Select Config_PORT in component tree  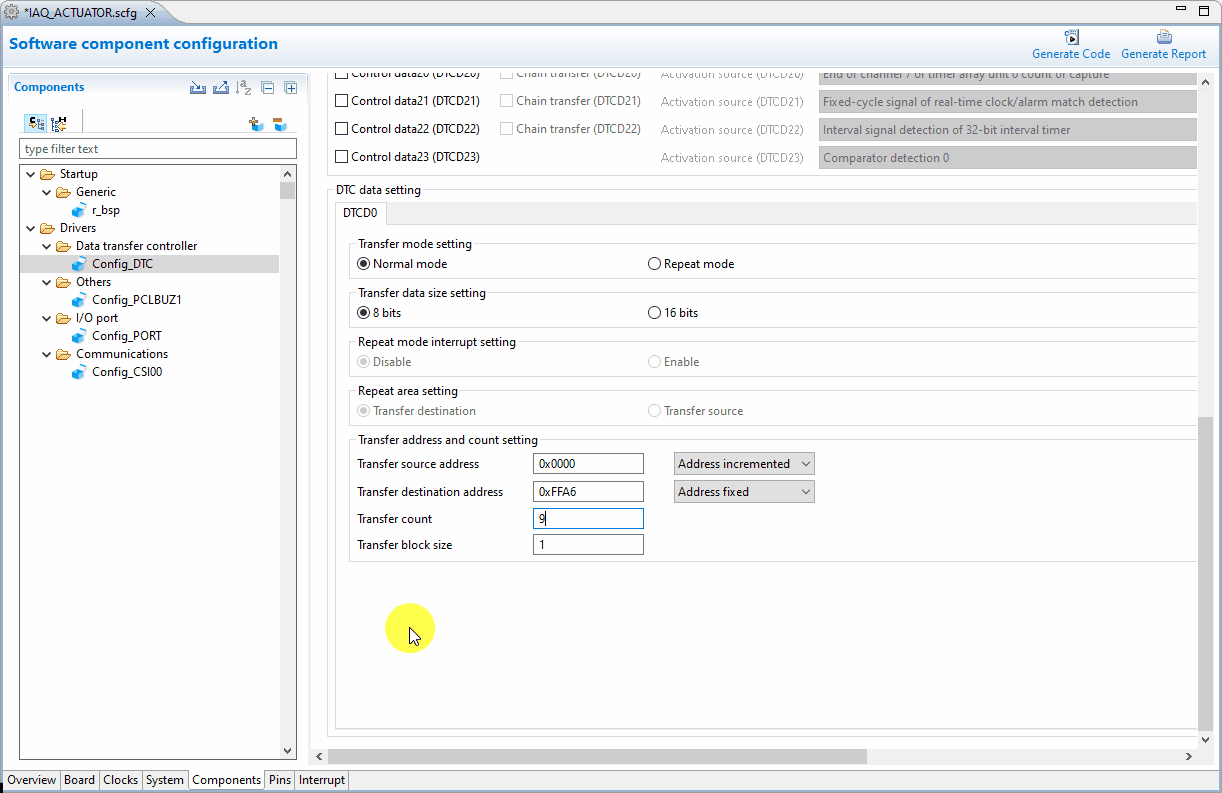click(x=127, y=336)
